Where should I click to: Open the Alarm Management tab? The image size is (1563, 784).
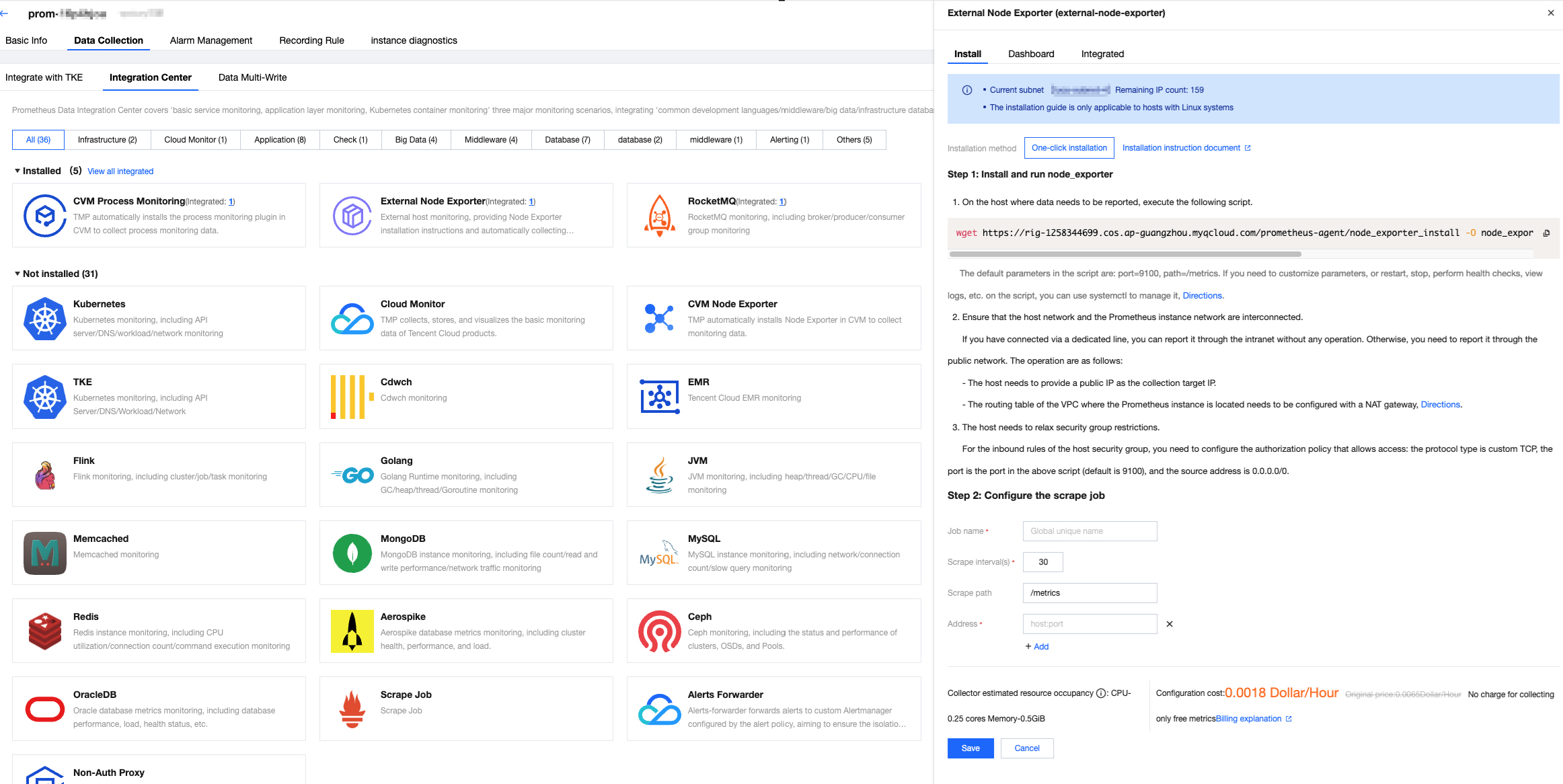tap(211, 40)
